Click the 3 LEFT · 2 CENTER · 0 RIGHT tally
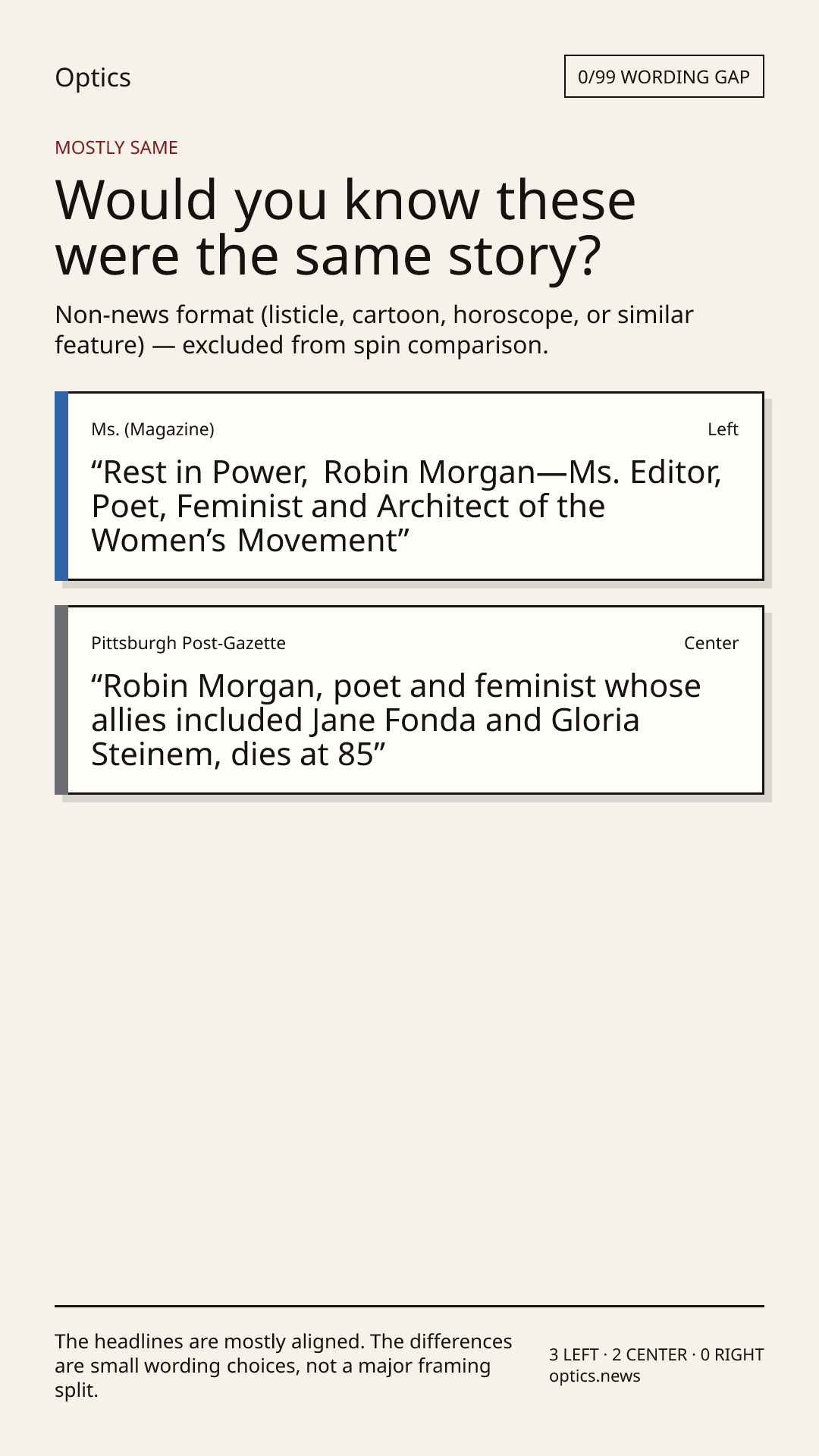The height and width of the screenshot is (1456, 819). pos(656,1354)
